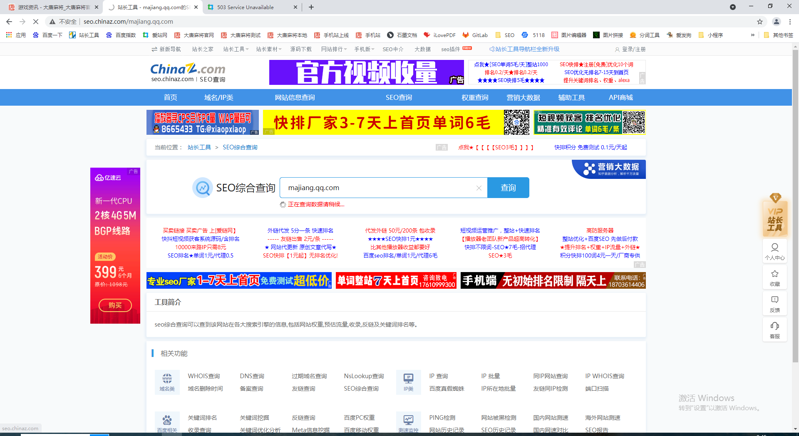Select 网站信息查询 in the navigation bar
Image resolution: width=799 pixels, height=436 pixels.
[x=295, y=97]
